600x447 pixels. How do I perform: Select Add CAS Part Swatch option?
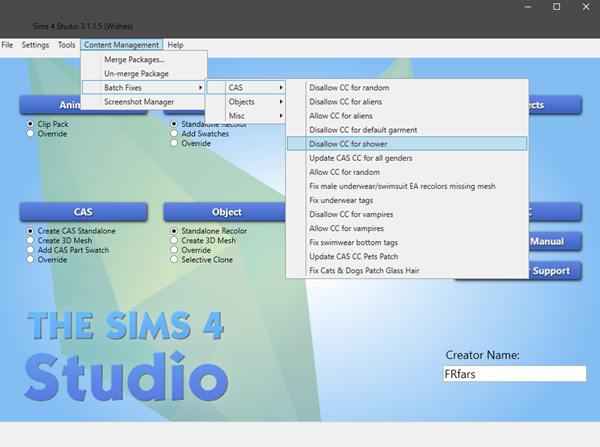tap(30, 250)
